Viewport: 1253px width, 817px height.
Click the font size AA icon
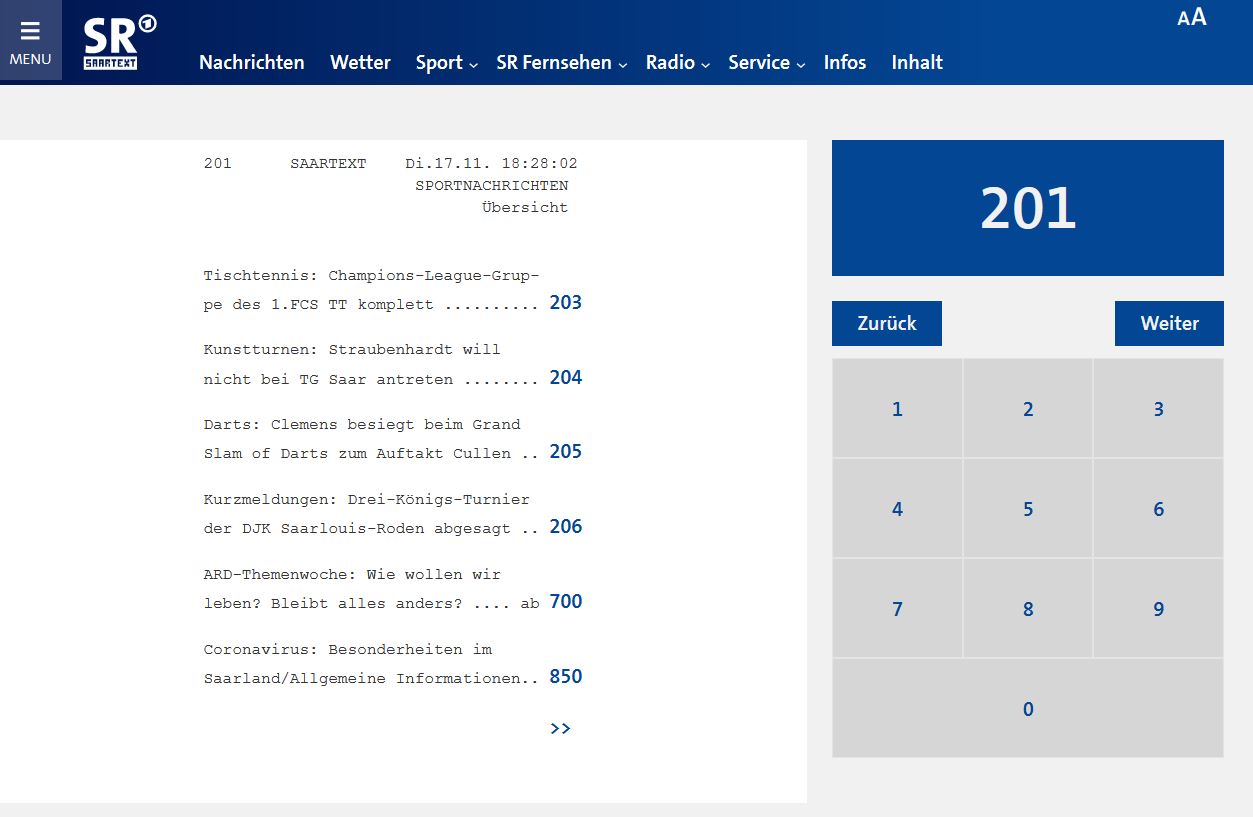[1191, 17]
